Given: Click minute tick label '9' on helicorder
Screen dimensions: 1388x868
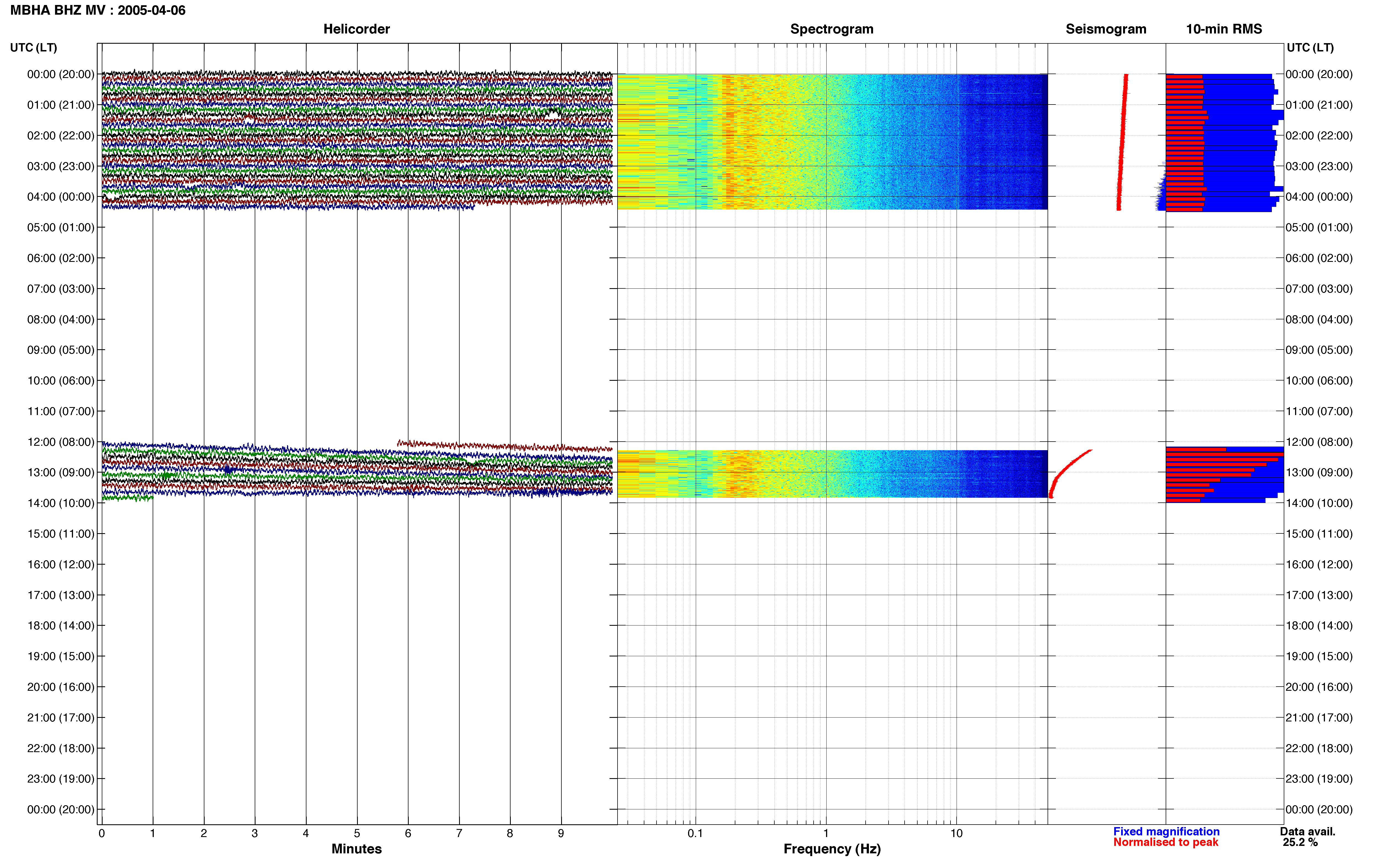Looking at the screenshot, I should [561, 833].
